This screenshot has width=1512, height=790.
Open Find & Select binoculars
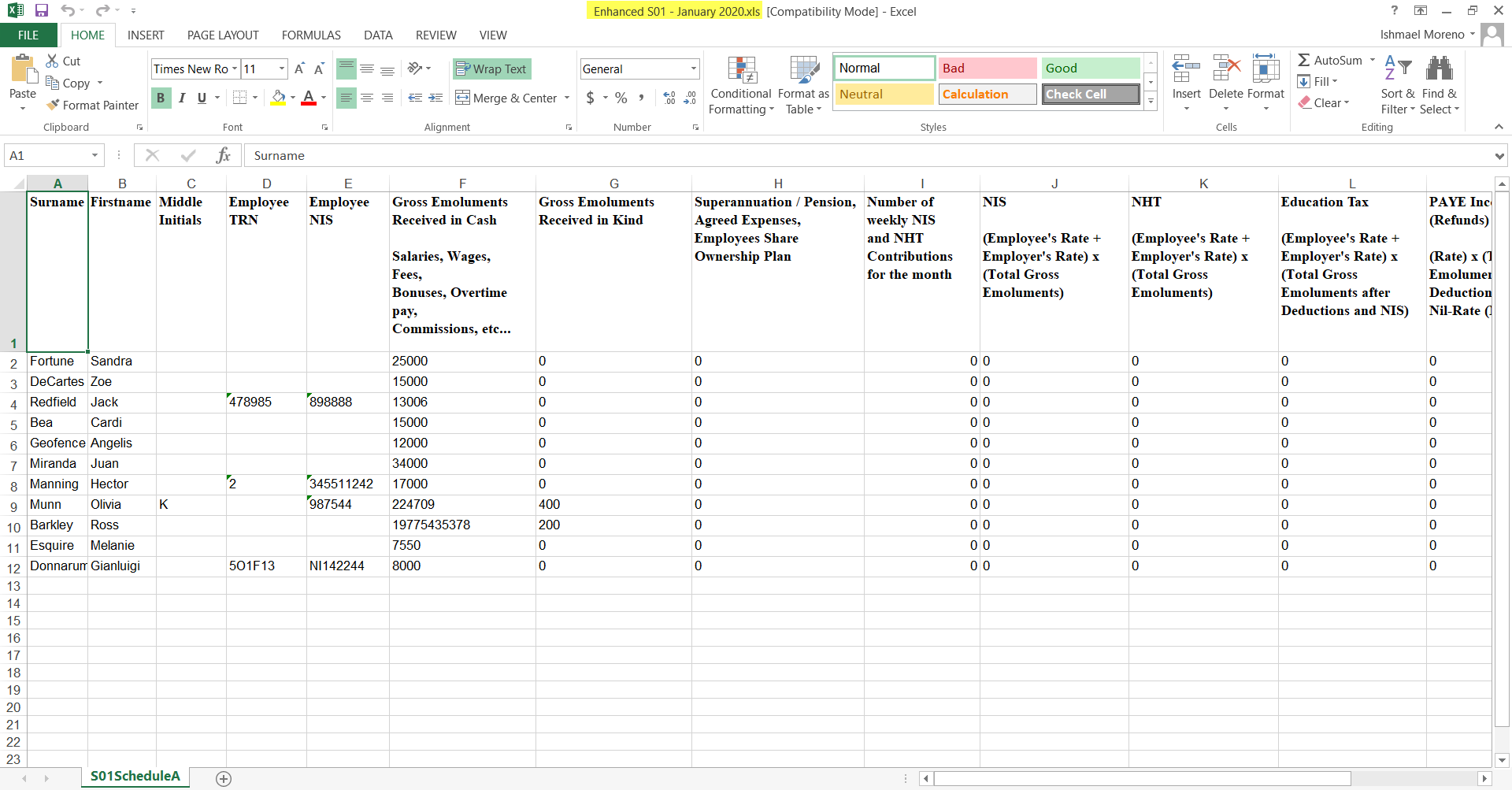pyautogui.click(x=1440, y=84)
